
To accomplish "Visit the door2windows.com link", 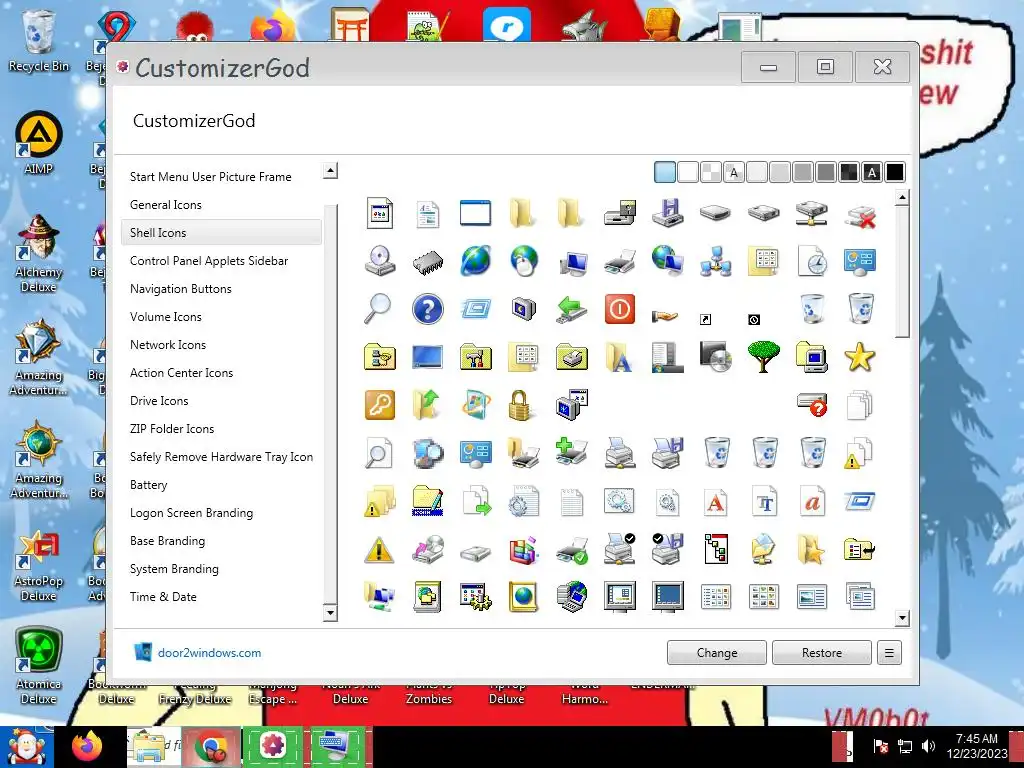I will pyautogui.click(x=210, y=653).
